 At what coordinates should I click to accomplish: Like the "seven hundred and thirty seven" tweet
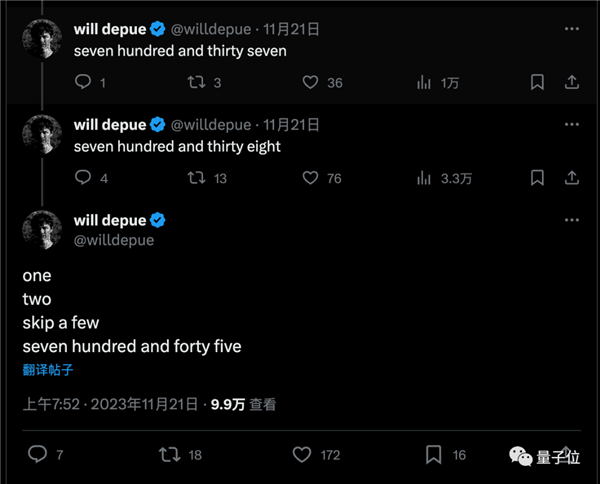311,82
